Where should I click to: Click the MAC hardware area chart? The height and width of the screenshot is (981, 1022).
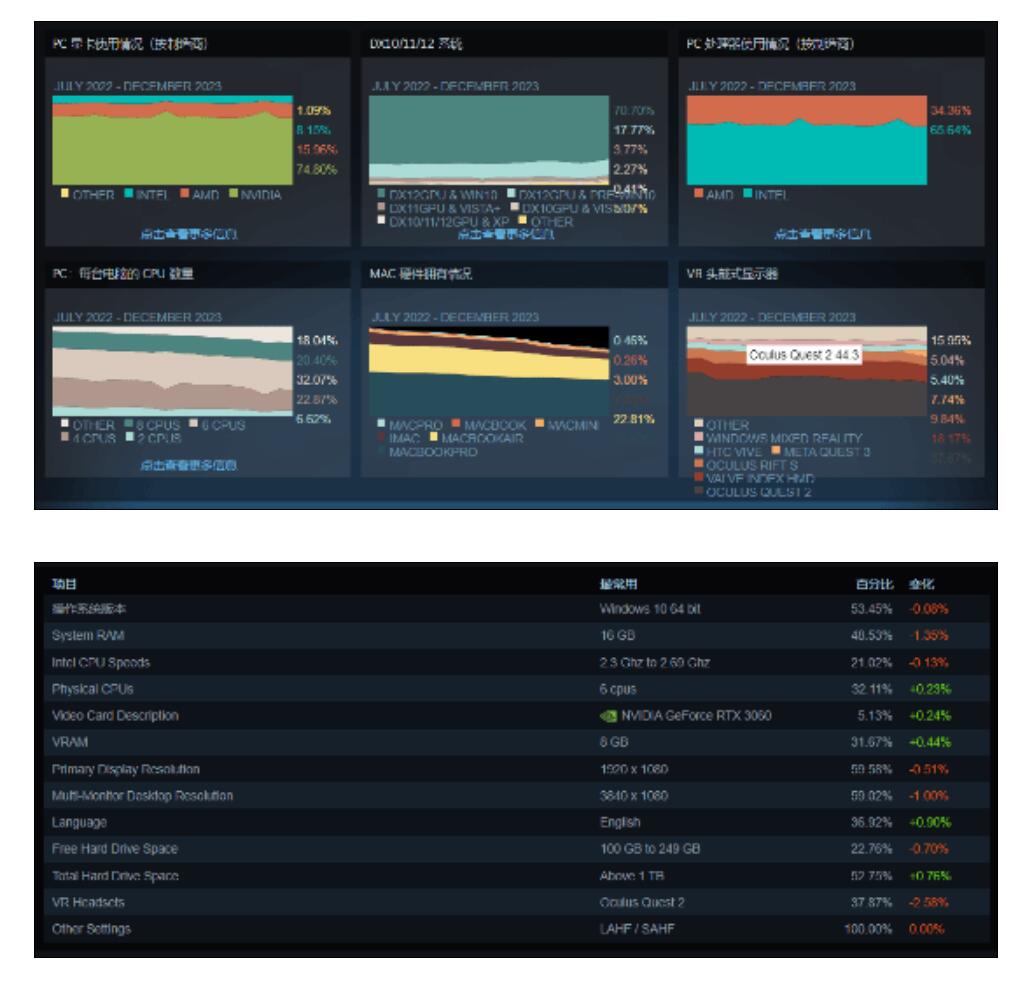(489, 371)
